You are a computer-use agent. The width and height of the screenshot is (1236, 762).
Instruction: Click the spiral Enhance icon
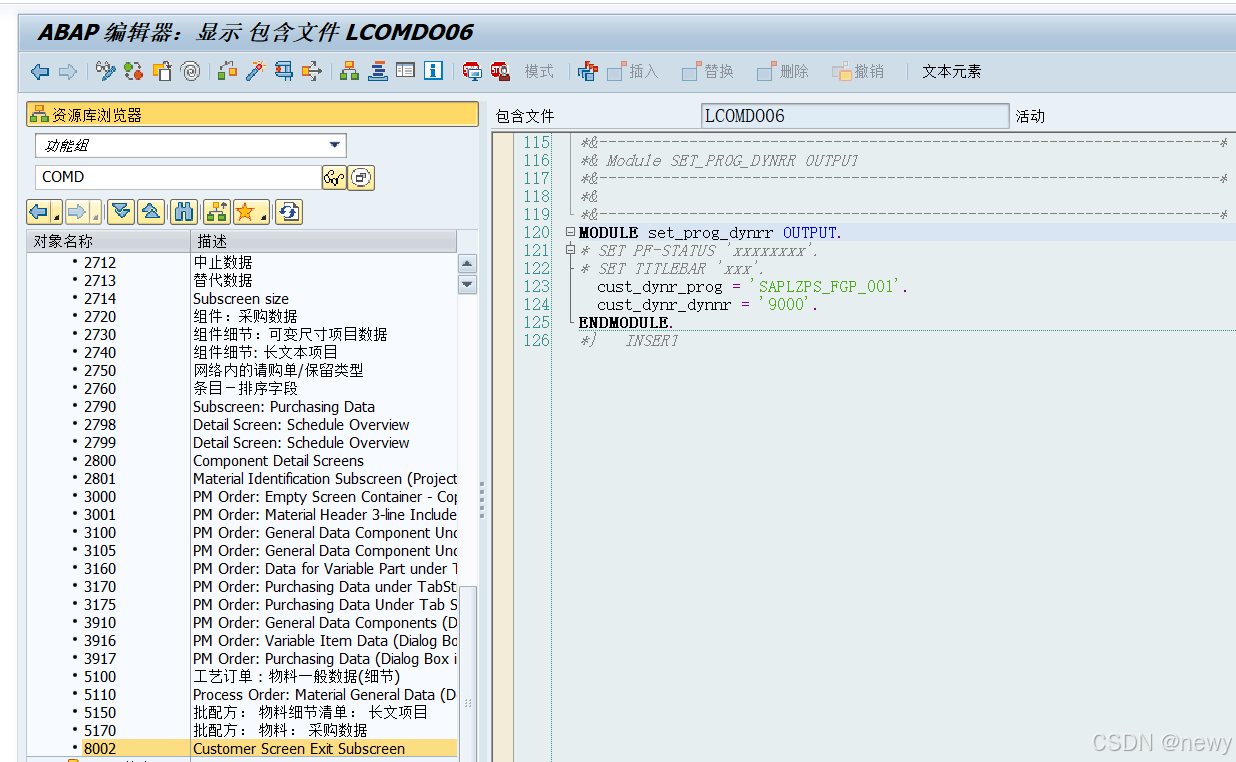point(190,71)
